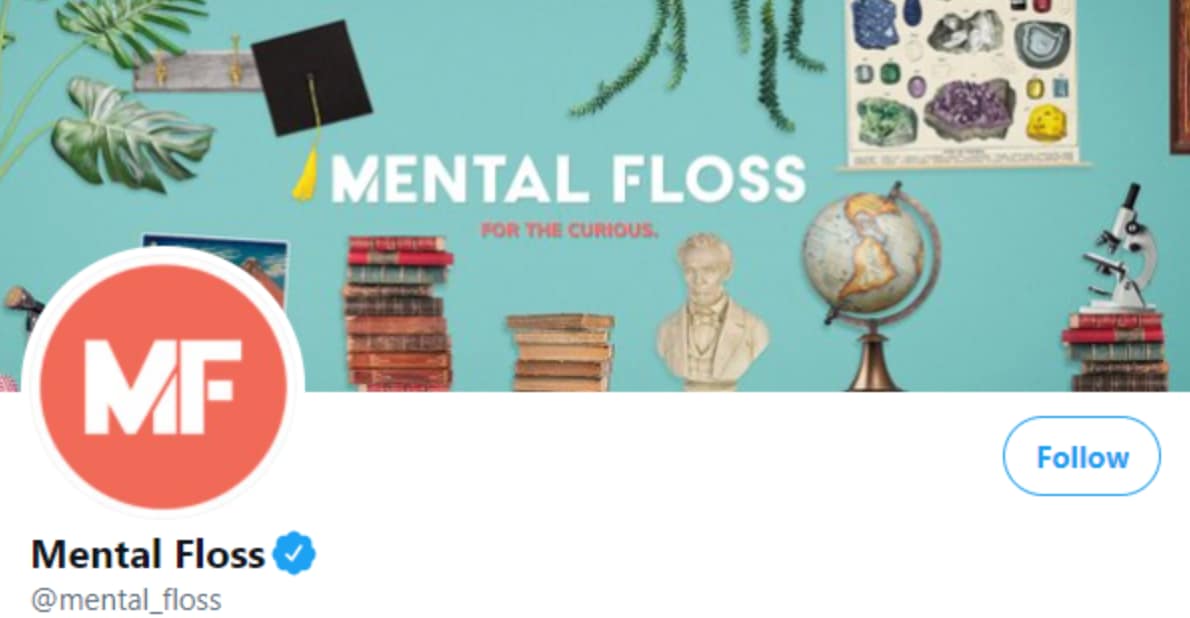Click the Follow button
This screenshot has width=1190, height=618.
coord(1081,456)
